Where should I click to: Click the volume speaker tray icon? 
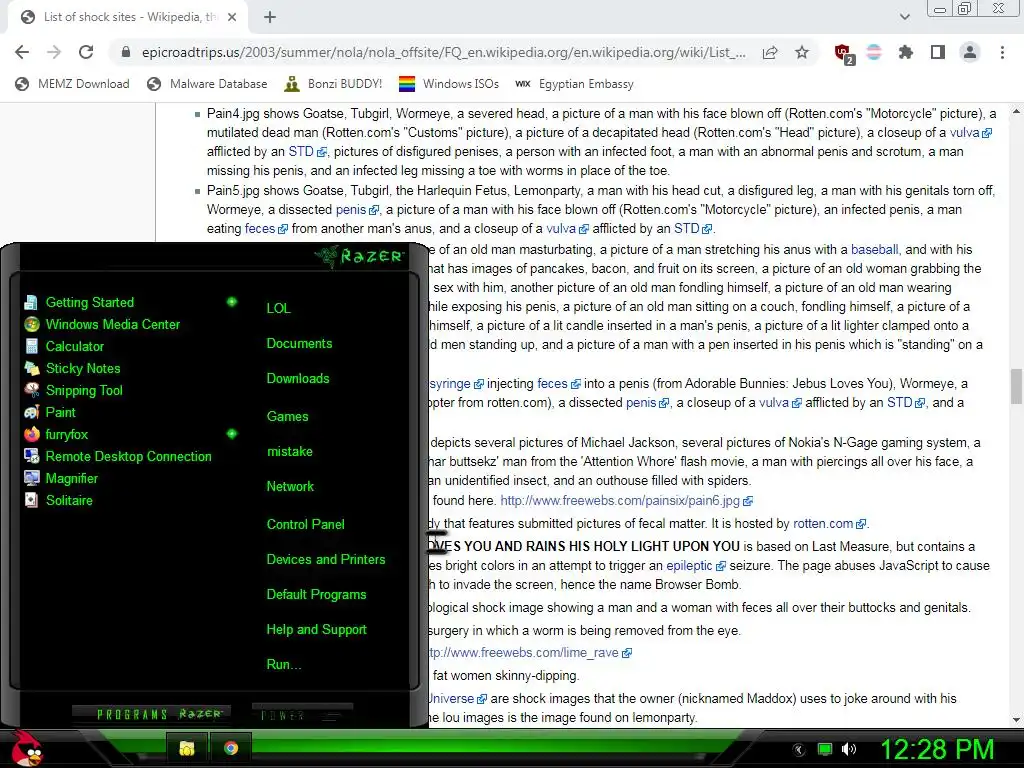tap(849, 749)
